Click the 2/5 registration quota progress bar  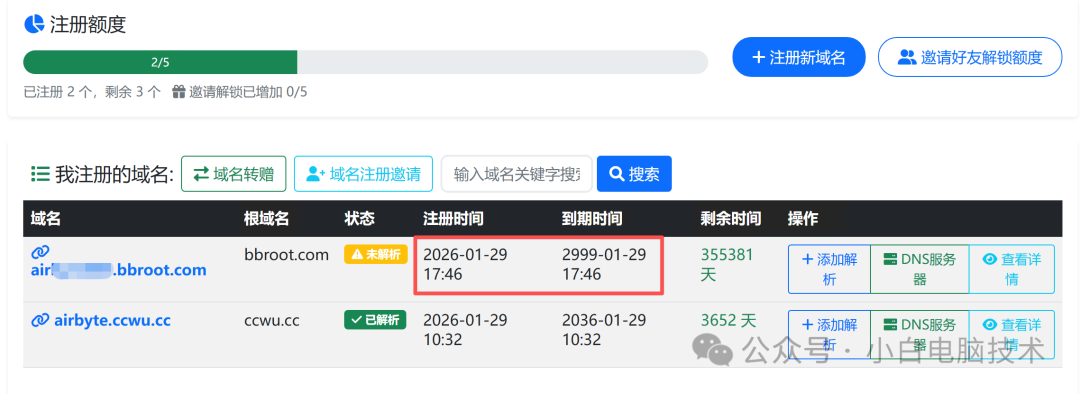point(366,62)
